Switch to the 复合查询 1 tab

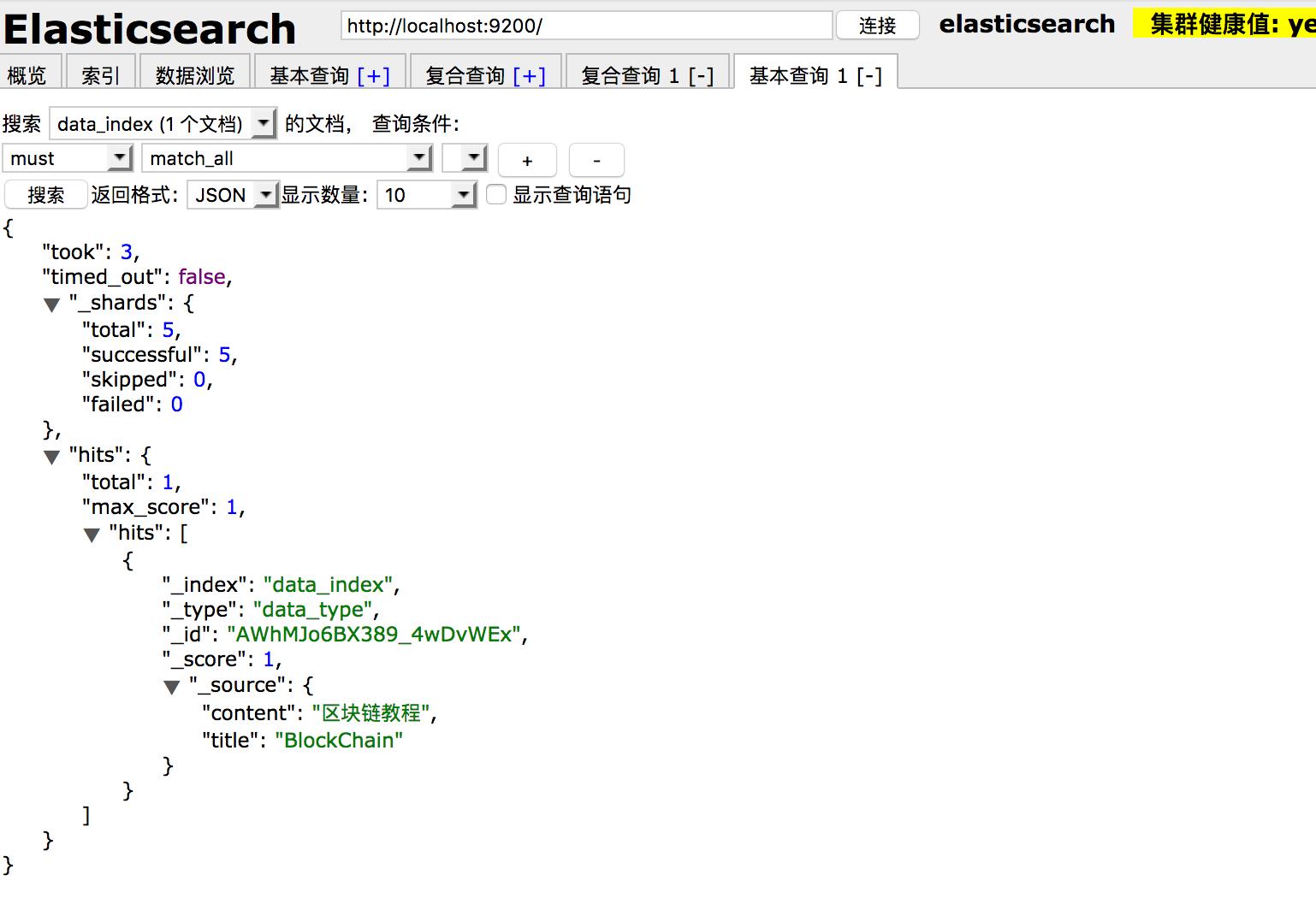pos(647,75)
